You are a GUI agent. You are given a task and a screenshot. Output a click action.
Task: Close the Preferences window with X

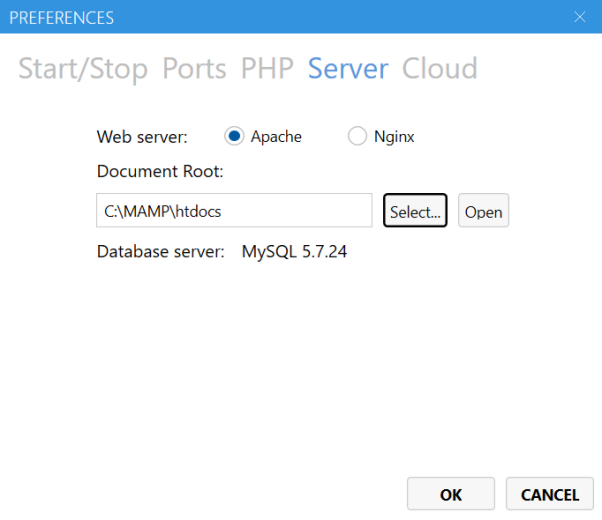tap(580, 17)
